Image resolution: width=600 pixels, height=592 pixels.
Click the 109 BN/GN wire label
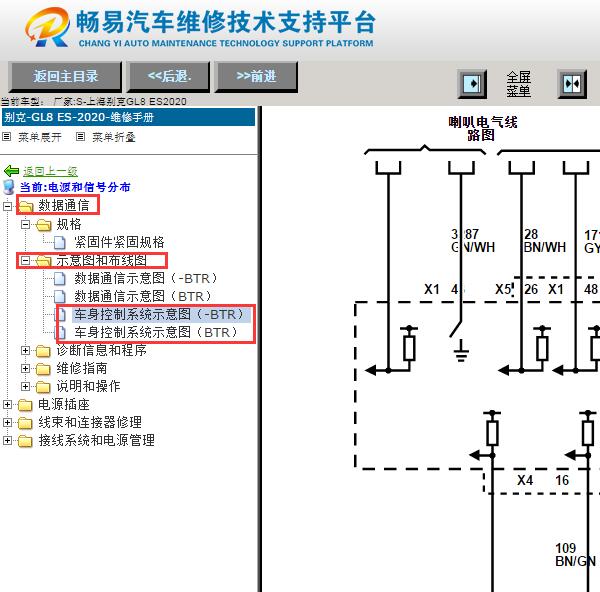coord(575,554)
